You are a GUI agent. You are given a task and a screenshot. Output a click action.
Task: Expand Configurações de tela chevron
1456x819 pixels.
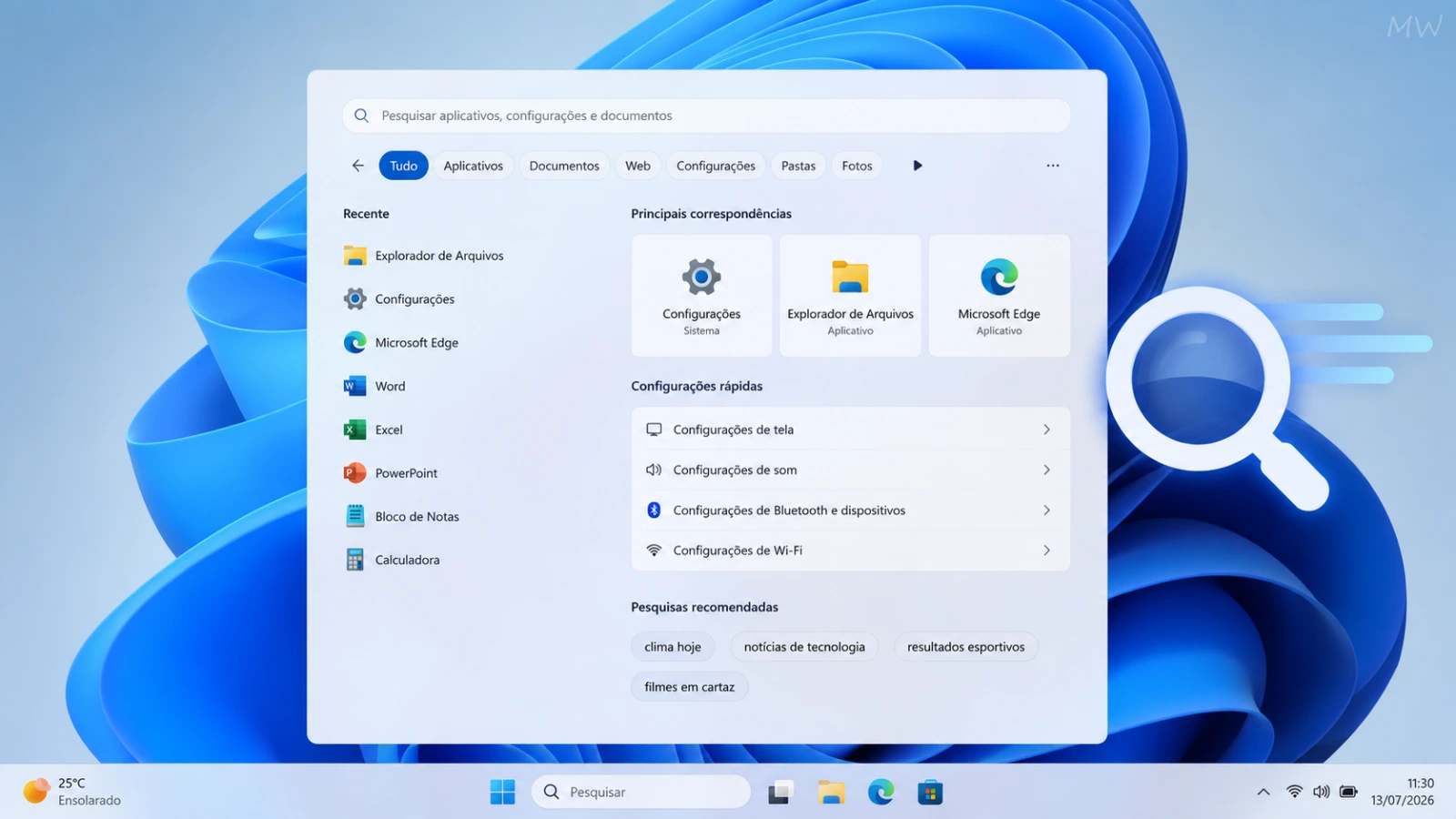click(x=1046, y=430)
